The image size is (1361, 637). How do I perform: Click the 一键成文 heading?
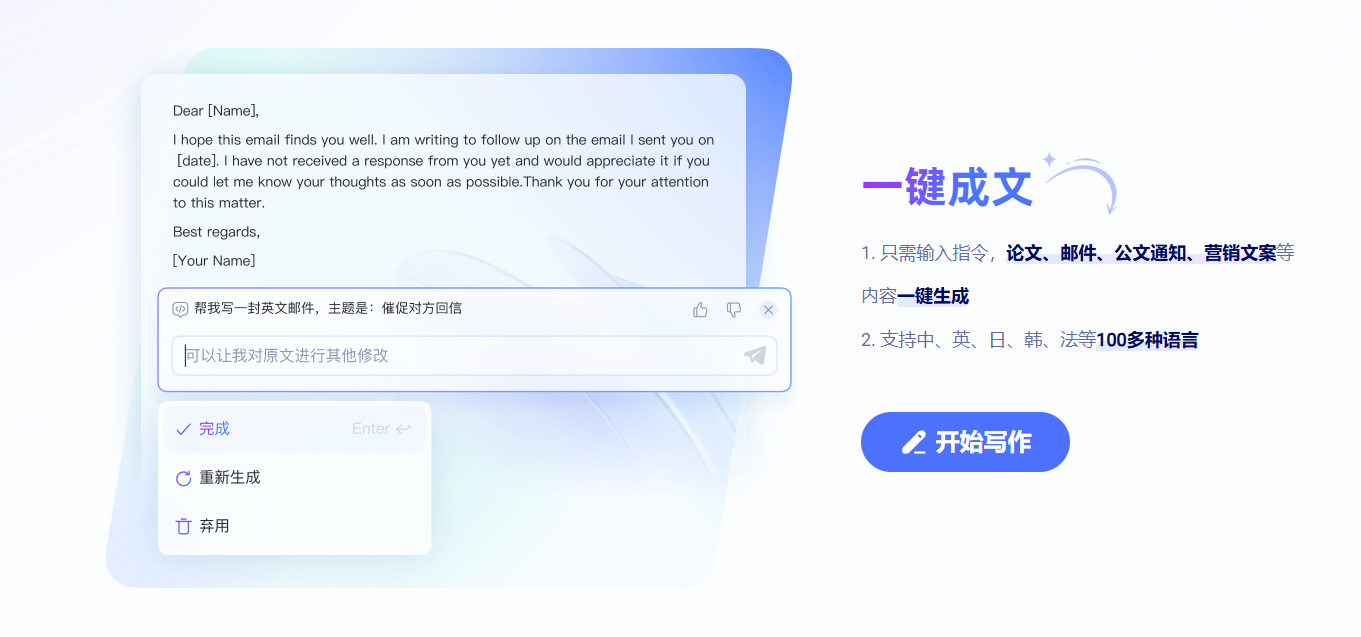point(946,187)
